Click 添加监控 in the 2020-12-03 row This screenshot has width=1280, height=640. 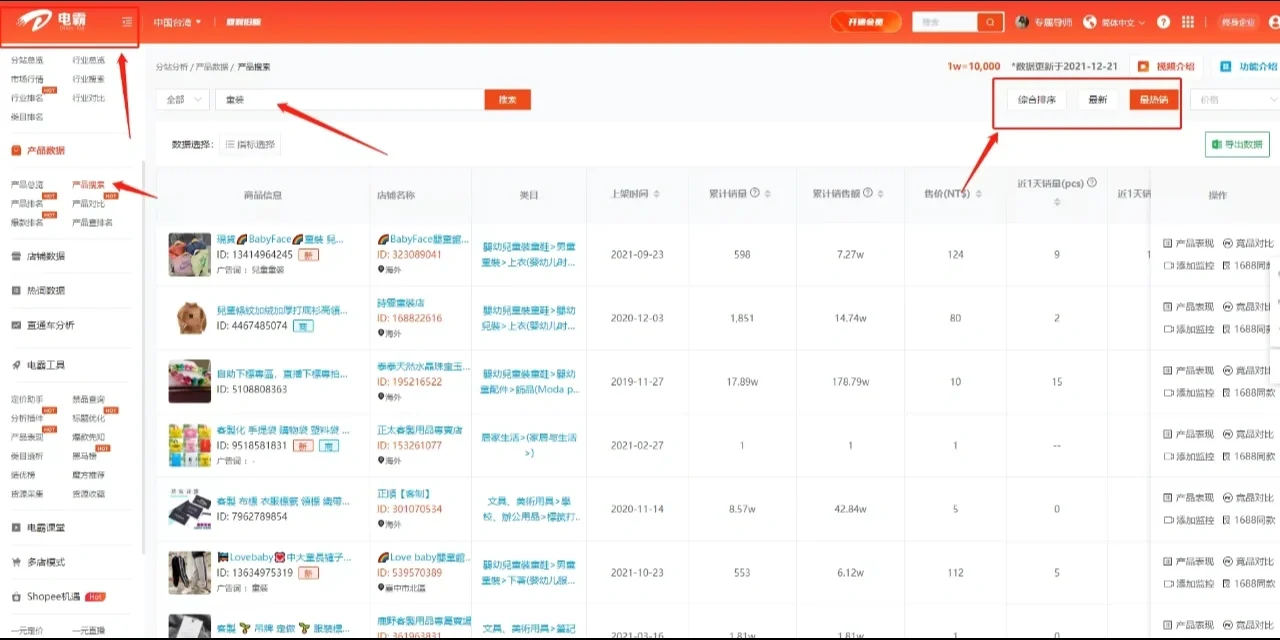(x=1189, y=329)
